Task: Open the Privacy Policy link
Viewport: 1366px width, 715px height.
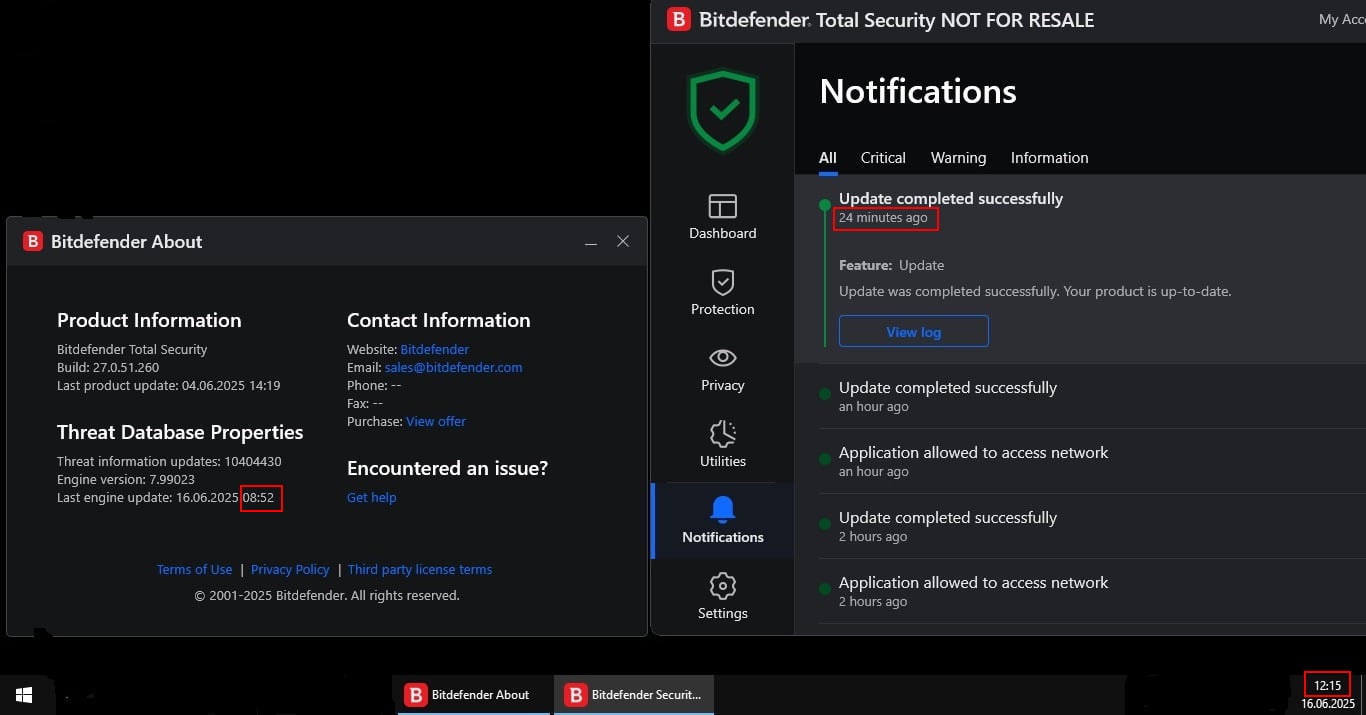Action: pyautogui.click(x=290, y=569)
